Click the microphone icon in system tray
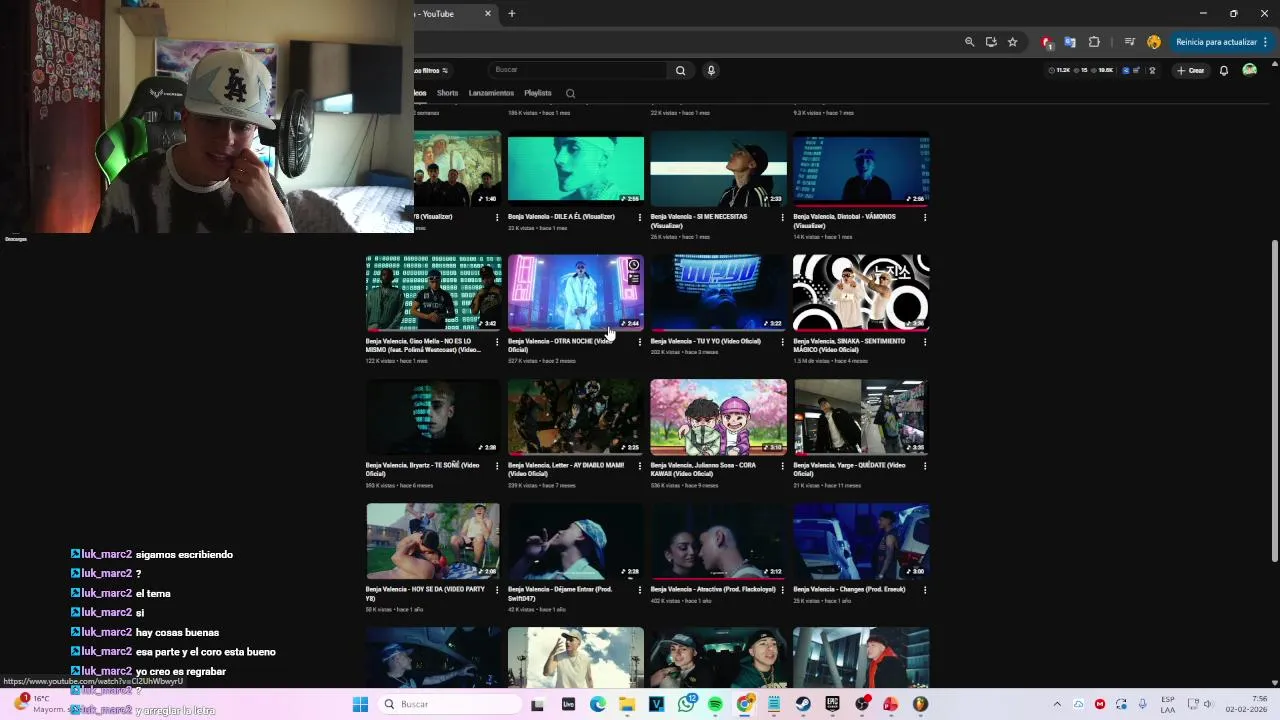1280x720 pixels. tap(1142, 704)
